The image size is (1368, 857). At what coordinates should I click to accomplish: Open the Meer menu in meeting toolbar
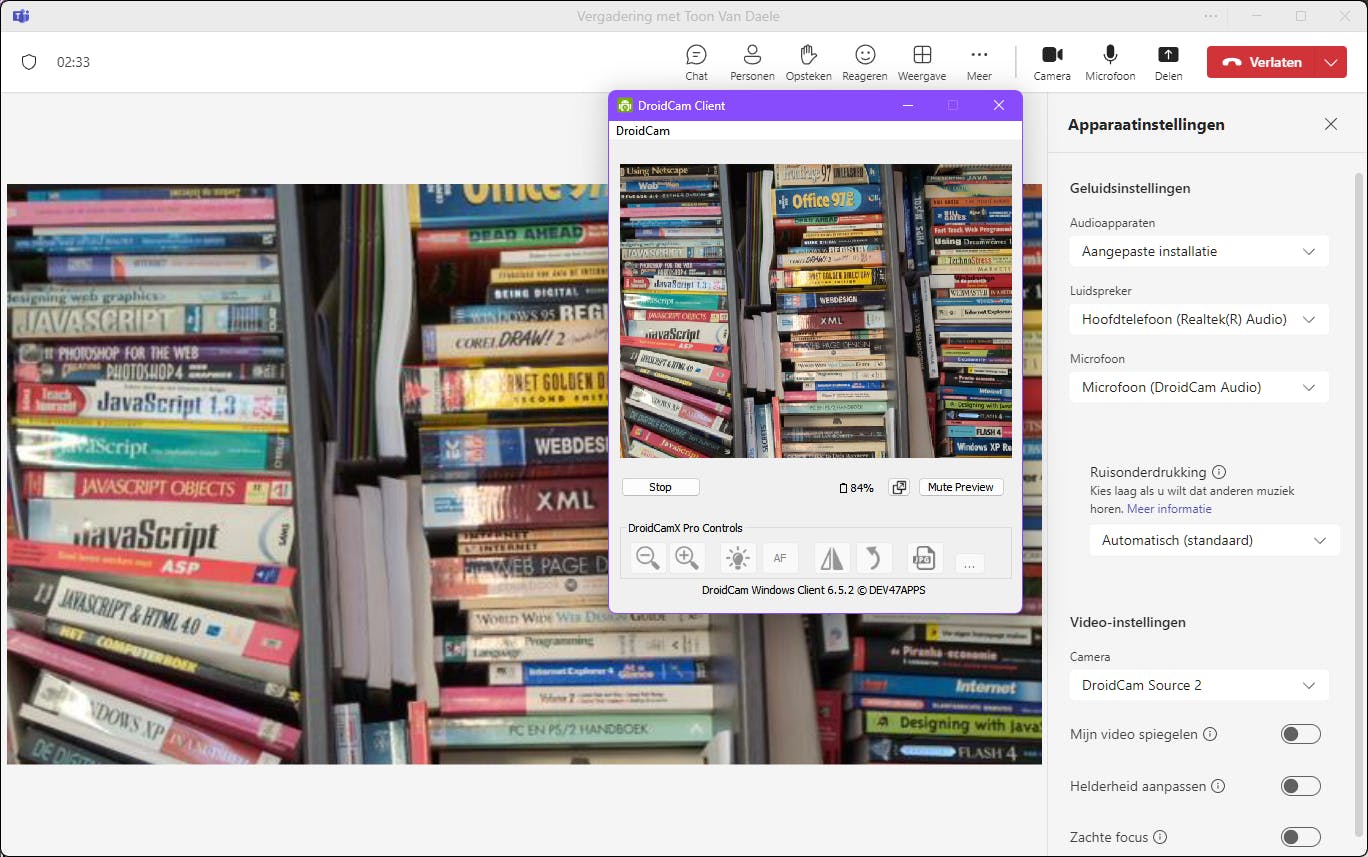979,62
